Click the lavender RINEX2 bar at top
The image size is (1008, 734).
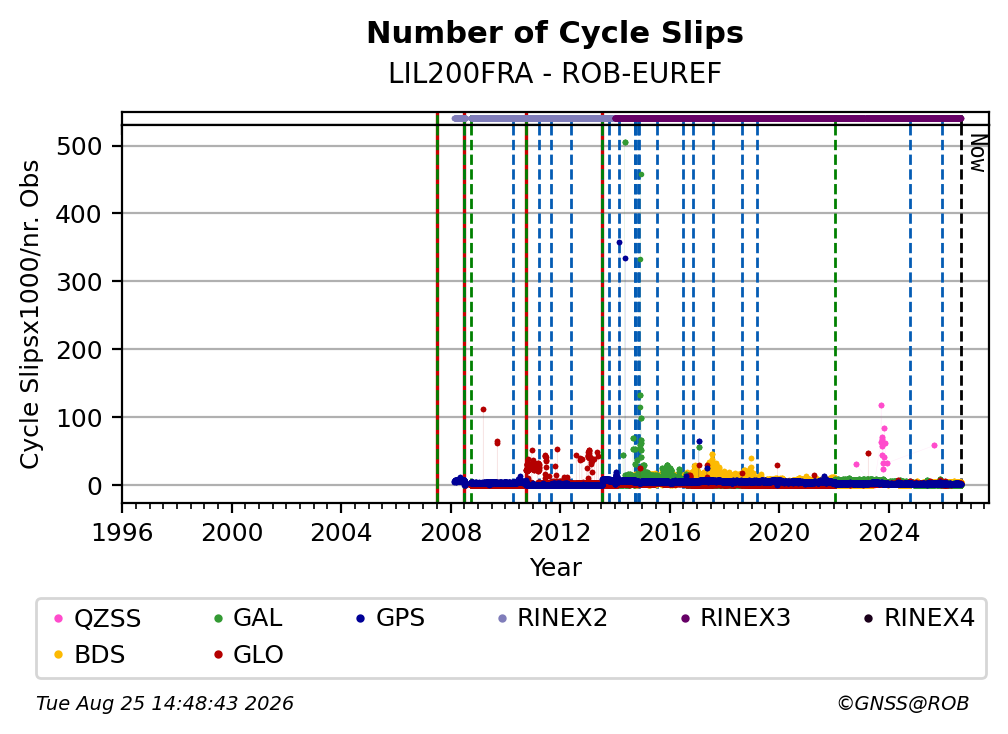[533, 118]
